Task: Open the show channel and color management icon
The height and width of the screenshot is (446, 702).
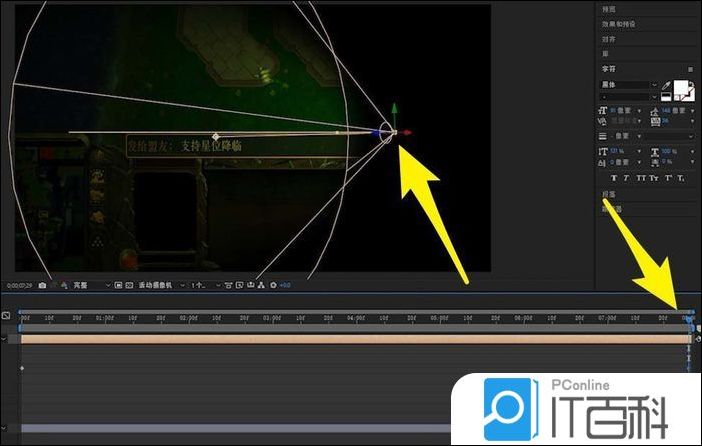Action: click(x=65, y=285)
